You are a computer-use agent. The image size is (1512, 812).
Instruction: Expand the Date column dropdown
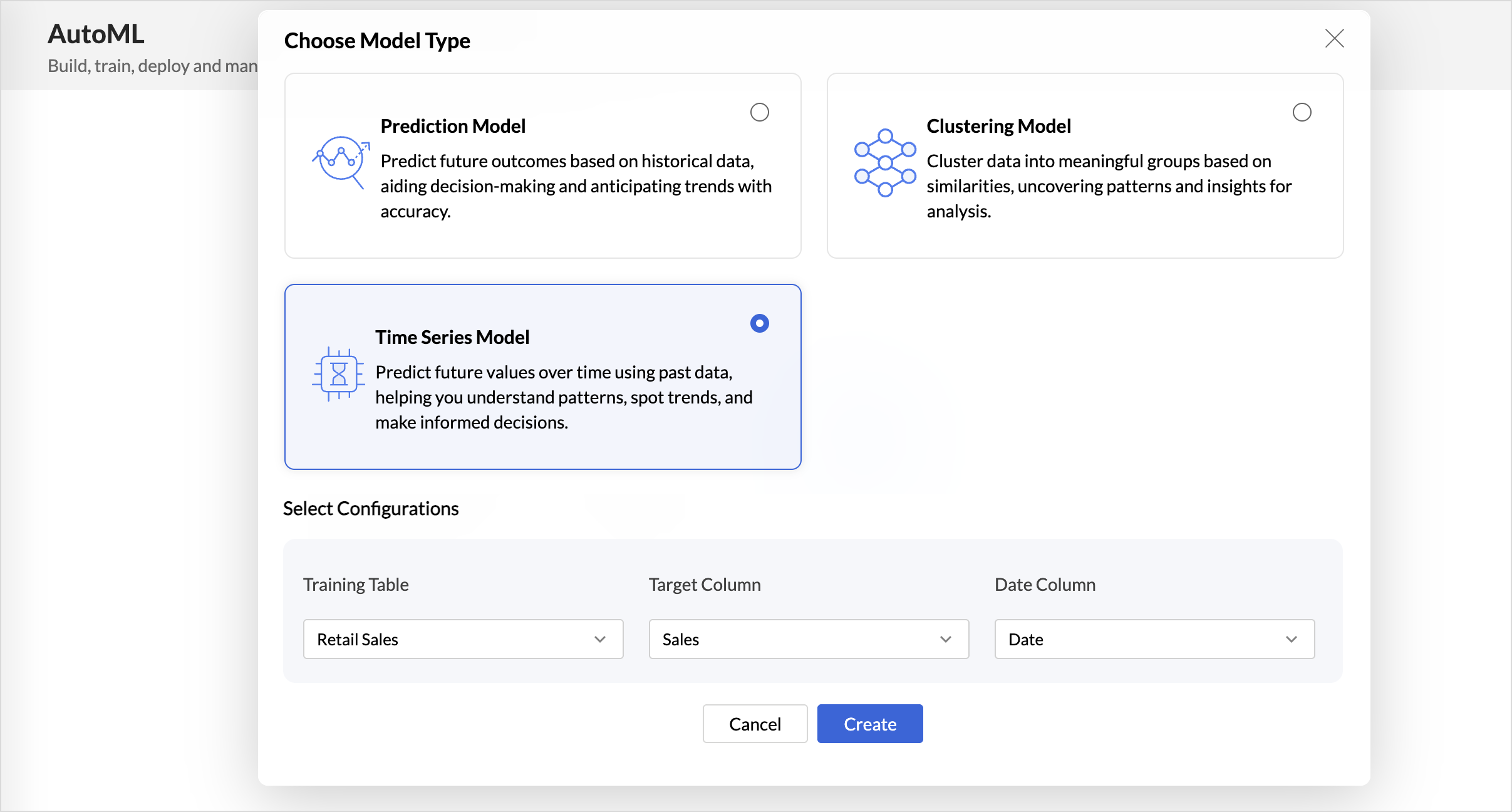click(1155, 639)
